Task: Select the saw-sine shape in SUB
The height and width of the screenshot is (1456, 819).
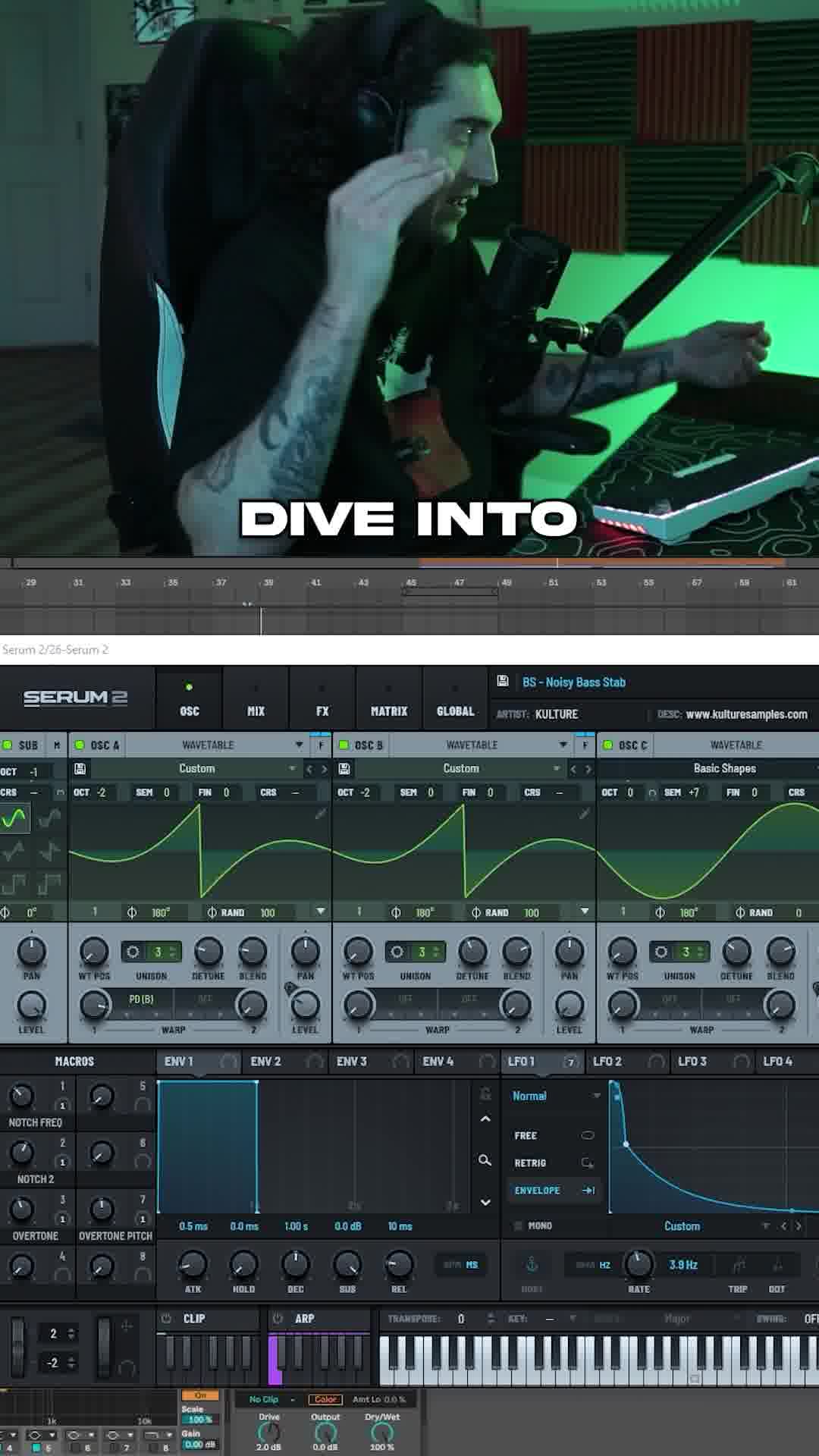Action: pos(49,818)
